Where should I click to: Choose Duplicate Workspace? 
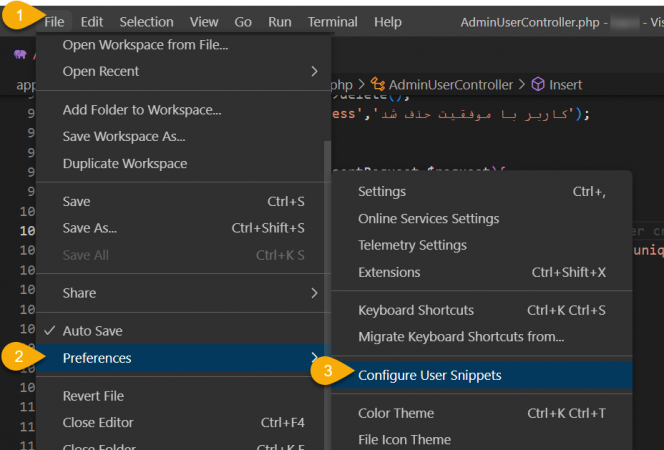125,163
